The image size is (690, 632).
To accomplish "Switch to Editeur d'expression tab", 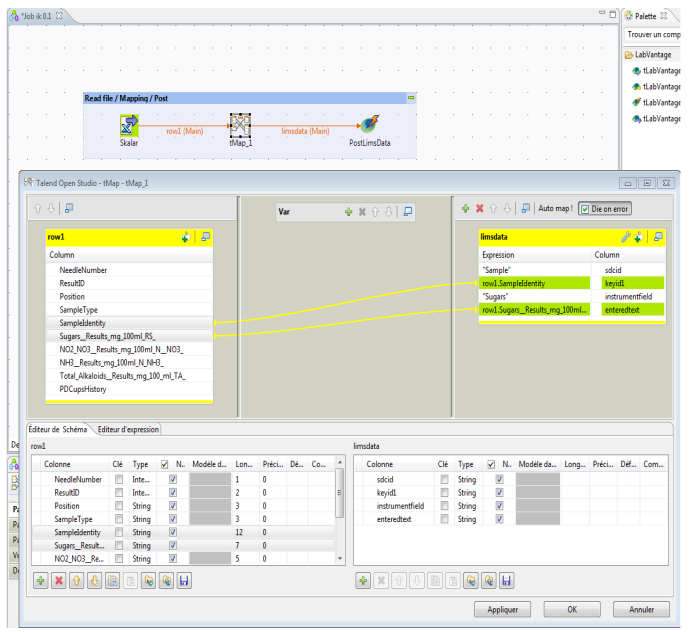I will pyautogui.click(x=128, y=430).
